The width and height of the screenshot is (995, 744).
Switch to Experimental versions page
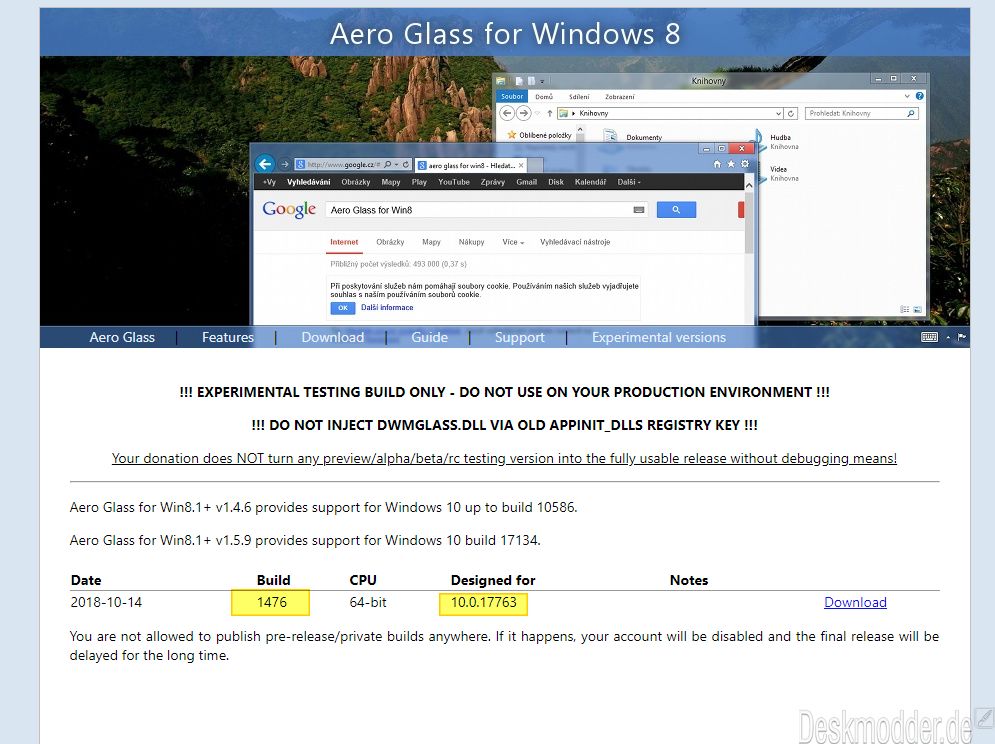[x=659, y=337]
